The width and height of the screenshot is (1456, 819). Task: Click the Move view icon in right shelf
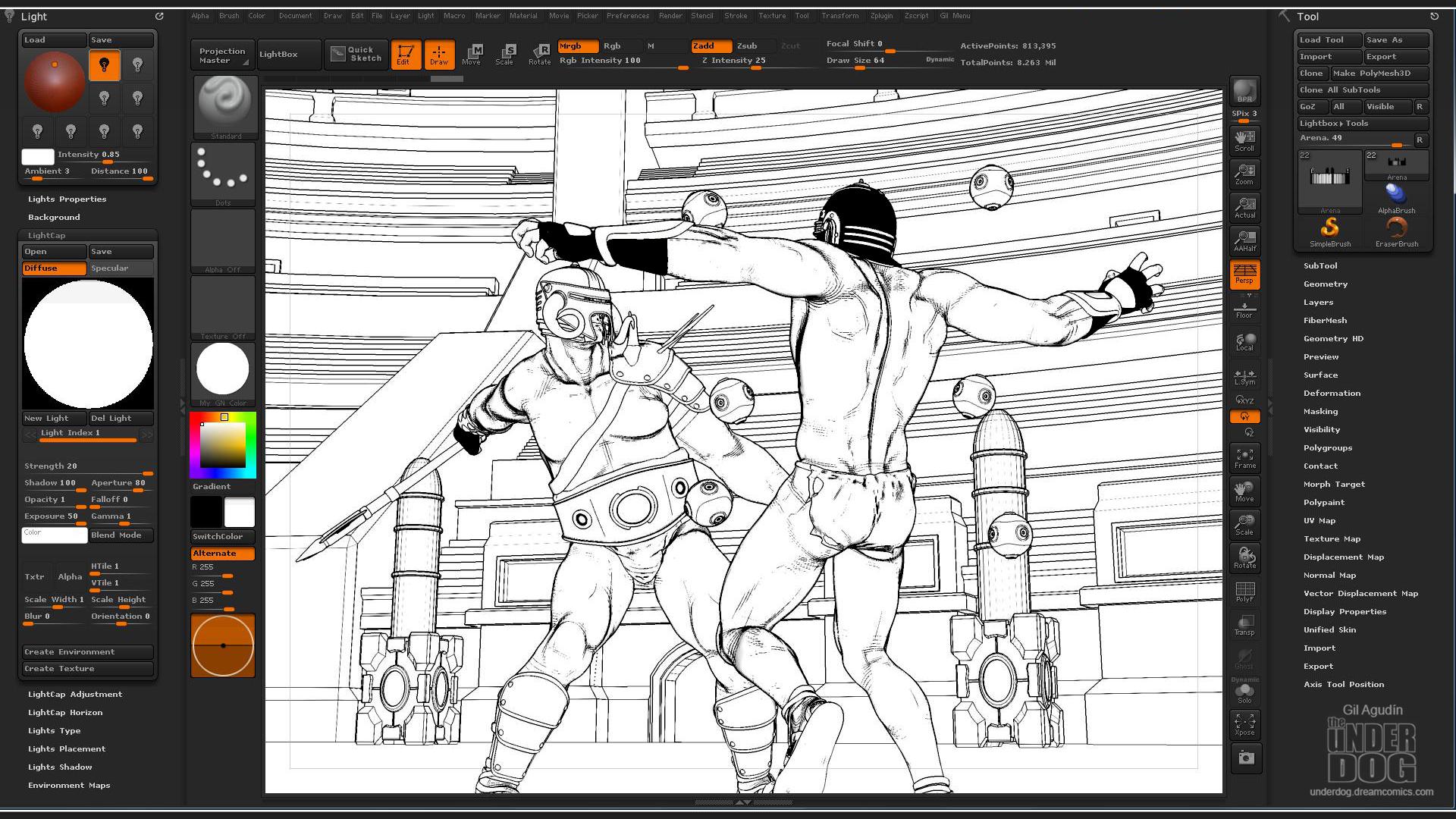coord(1244,491)
